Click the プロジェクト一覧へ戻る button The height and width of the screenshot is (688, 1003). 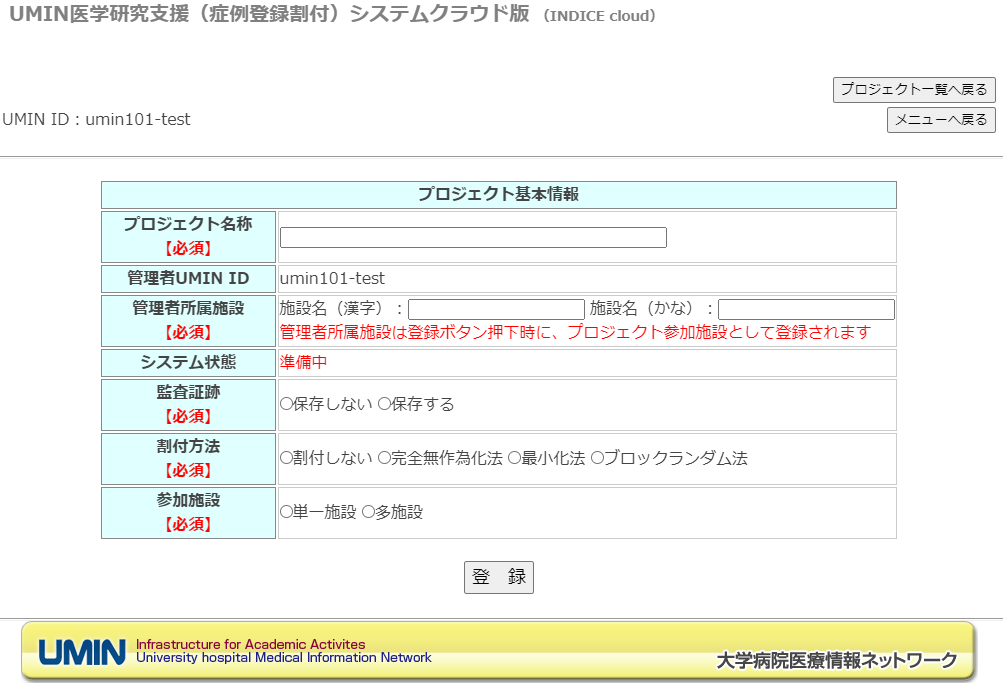point(914,90)
